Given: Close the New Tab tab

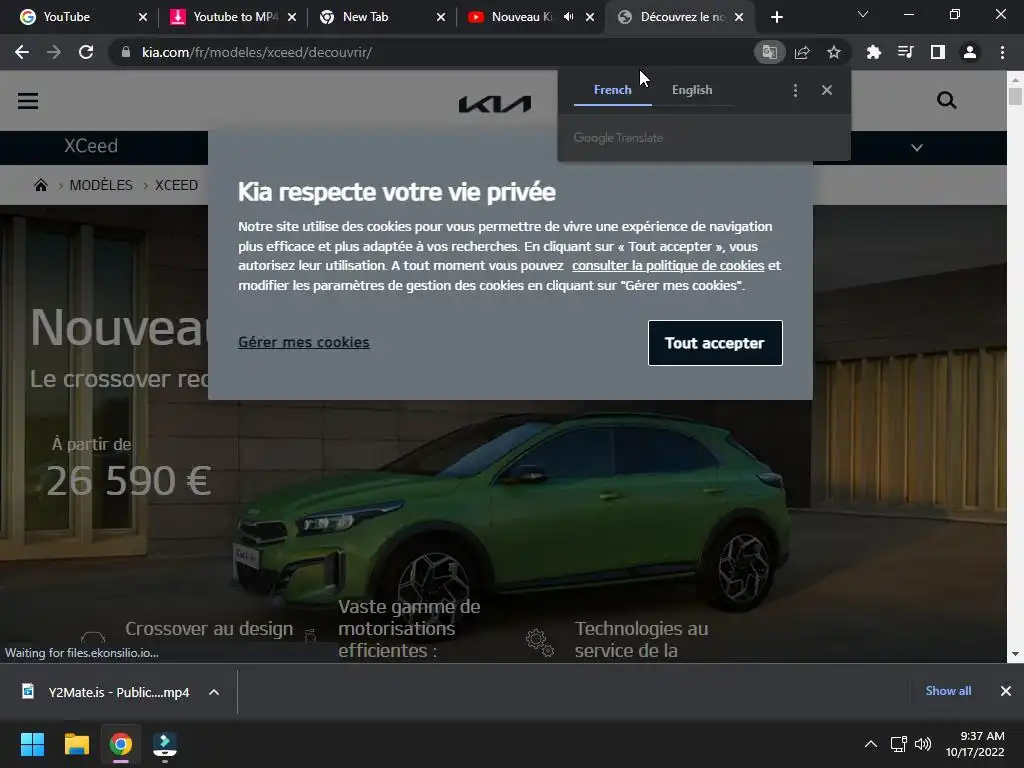Looking at the screenshot, I should [441, 17].
